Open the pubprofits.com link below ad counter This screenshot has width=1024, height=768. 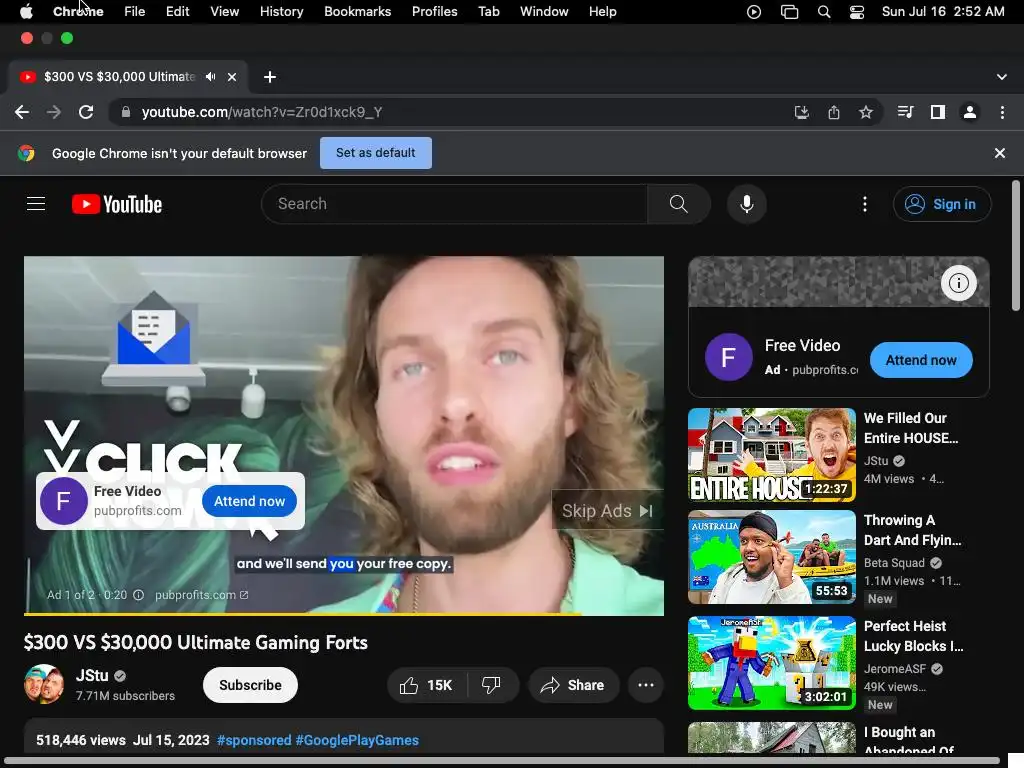tap(201, 595)
